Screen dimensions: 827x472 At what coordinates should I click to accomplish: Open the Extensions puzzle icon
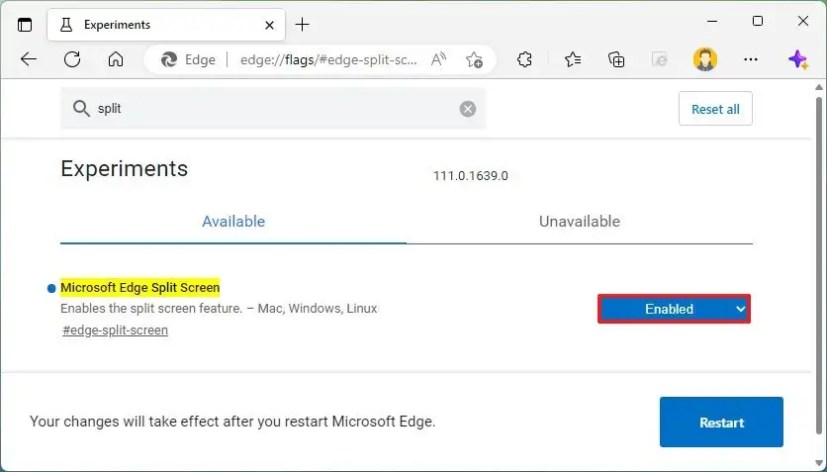click(x=525, y=60)
